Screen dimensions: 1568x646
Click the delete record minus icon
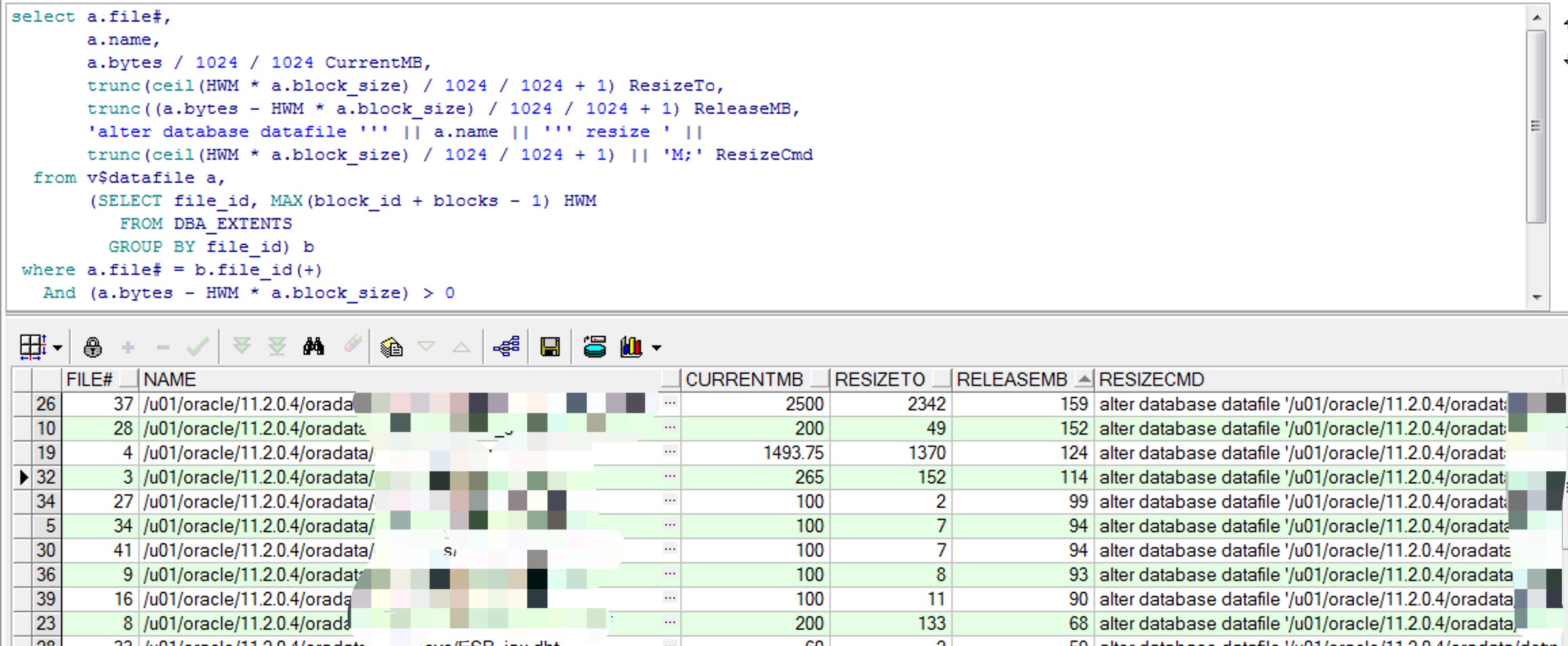coord(163,348)
